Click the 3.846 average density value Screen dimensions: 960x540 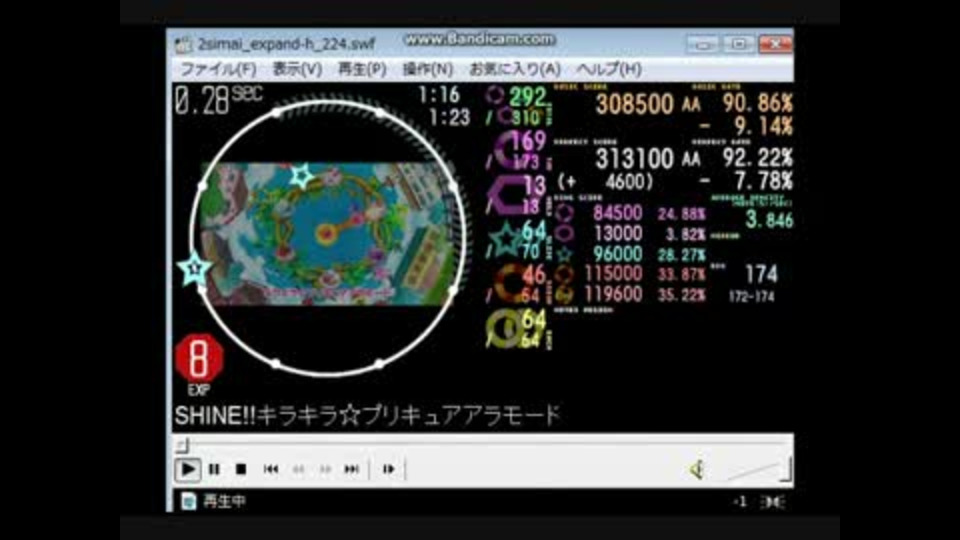click(769, 220)
